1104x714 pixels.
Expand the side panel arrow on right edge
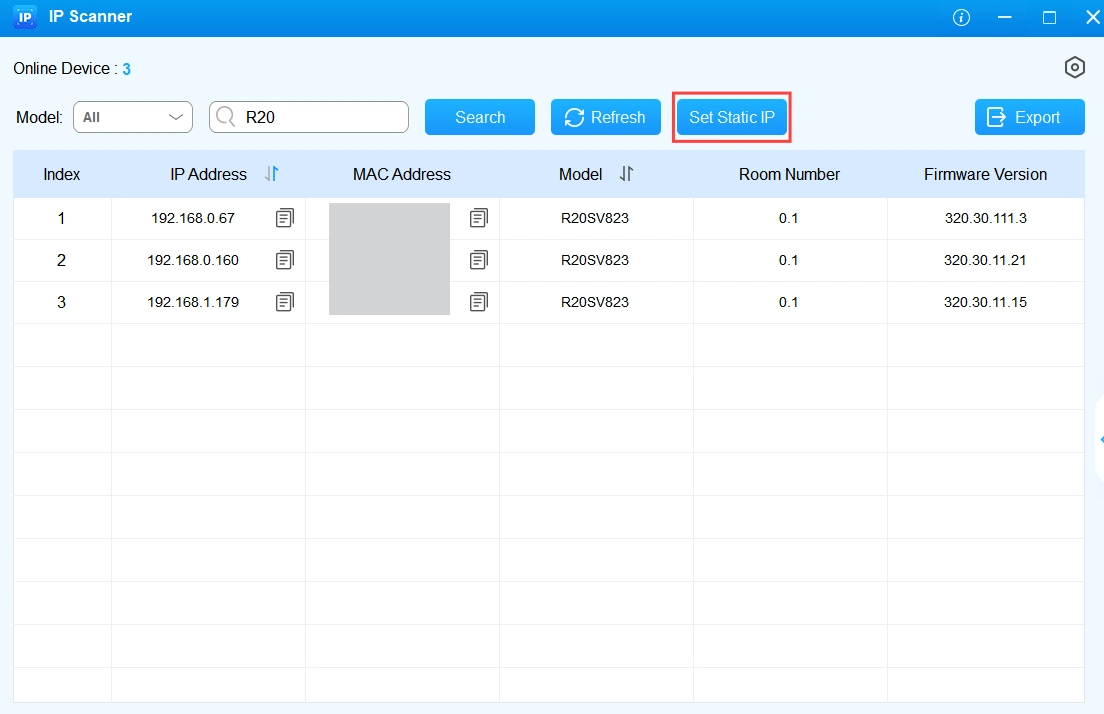coord(1099,440)
